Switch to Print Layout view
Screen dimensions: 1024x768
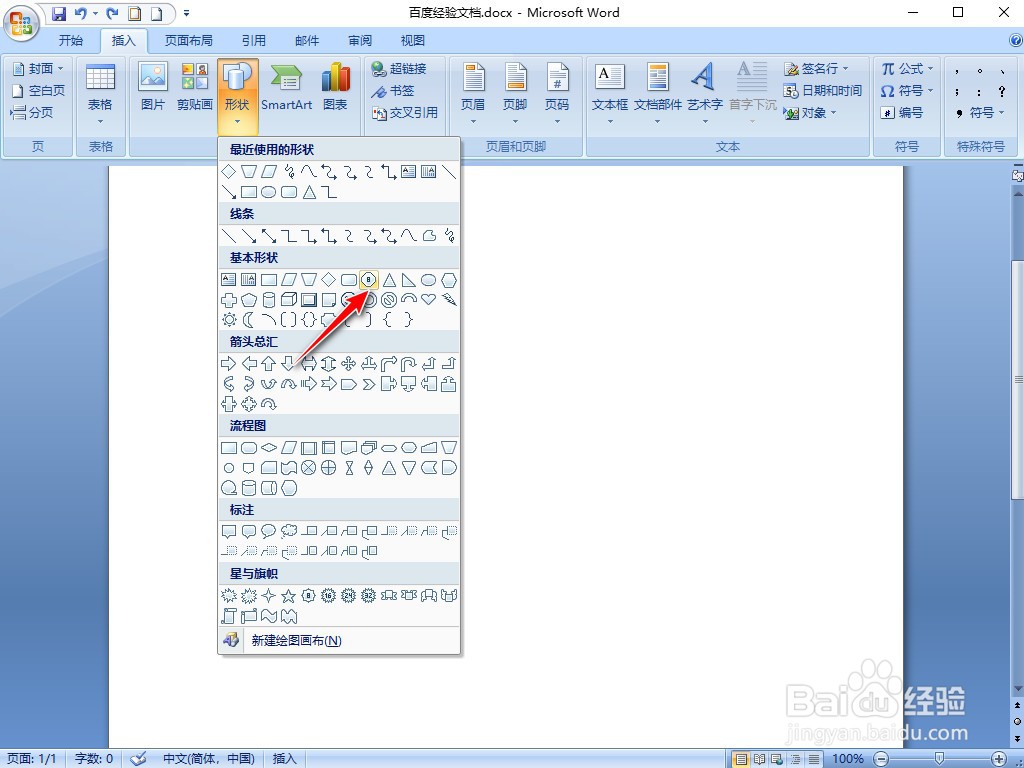[741, 759]
